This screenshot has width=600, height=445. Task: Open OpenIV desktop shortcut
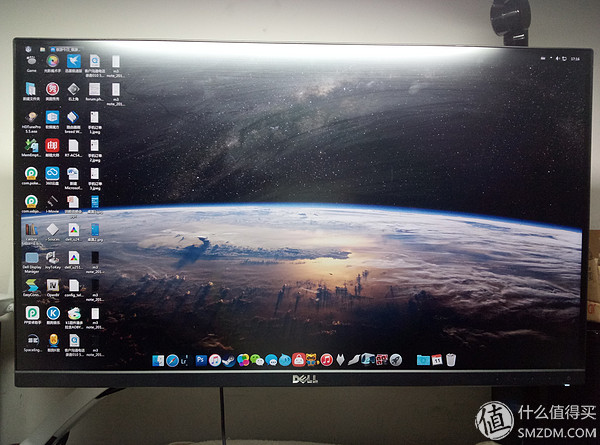click(53, 288)
